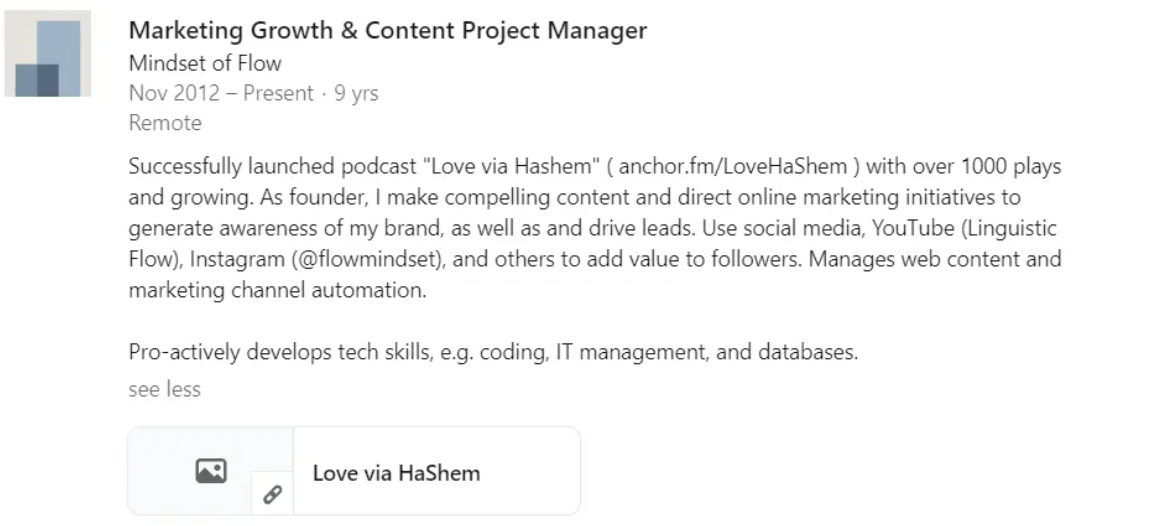Click the chain link icon on media card
The width and height of the screenshot is (1154, 526).
coord(272,494)
